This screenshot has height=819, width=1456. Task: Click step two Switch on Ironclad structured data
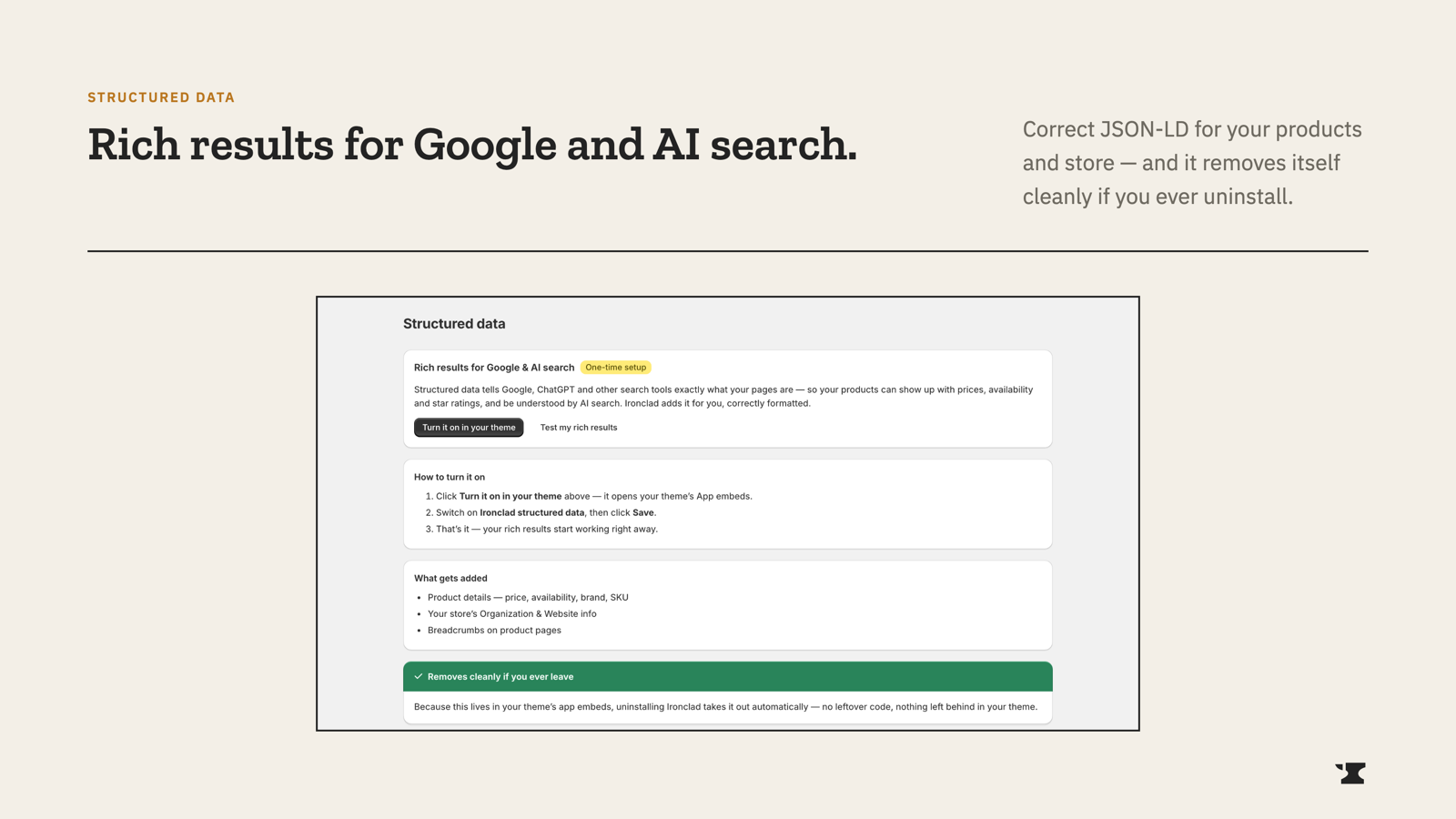pyautogui.click(x=546, y=512)
